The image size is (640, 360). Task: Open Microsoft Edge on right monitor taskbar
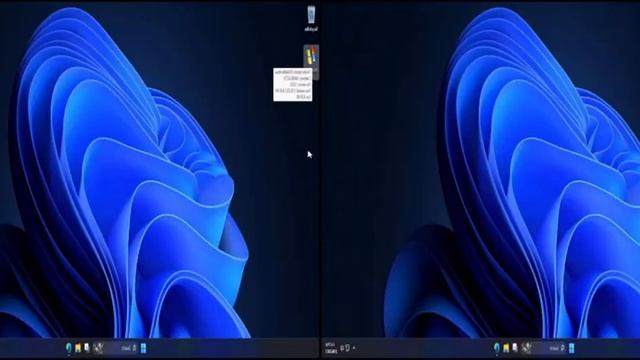pos(497,348)
